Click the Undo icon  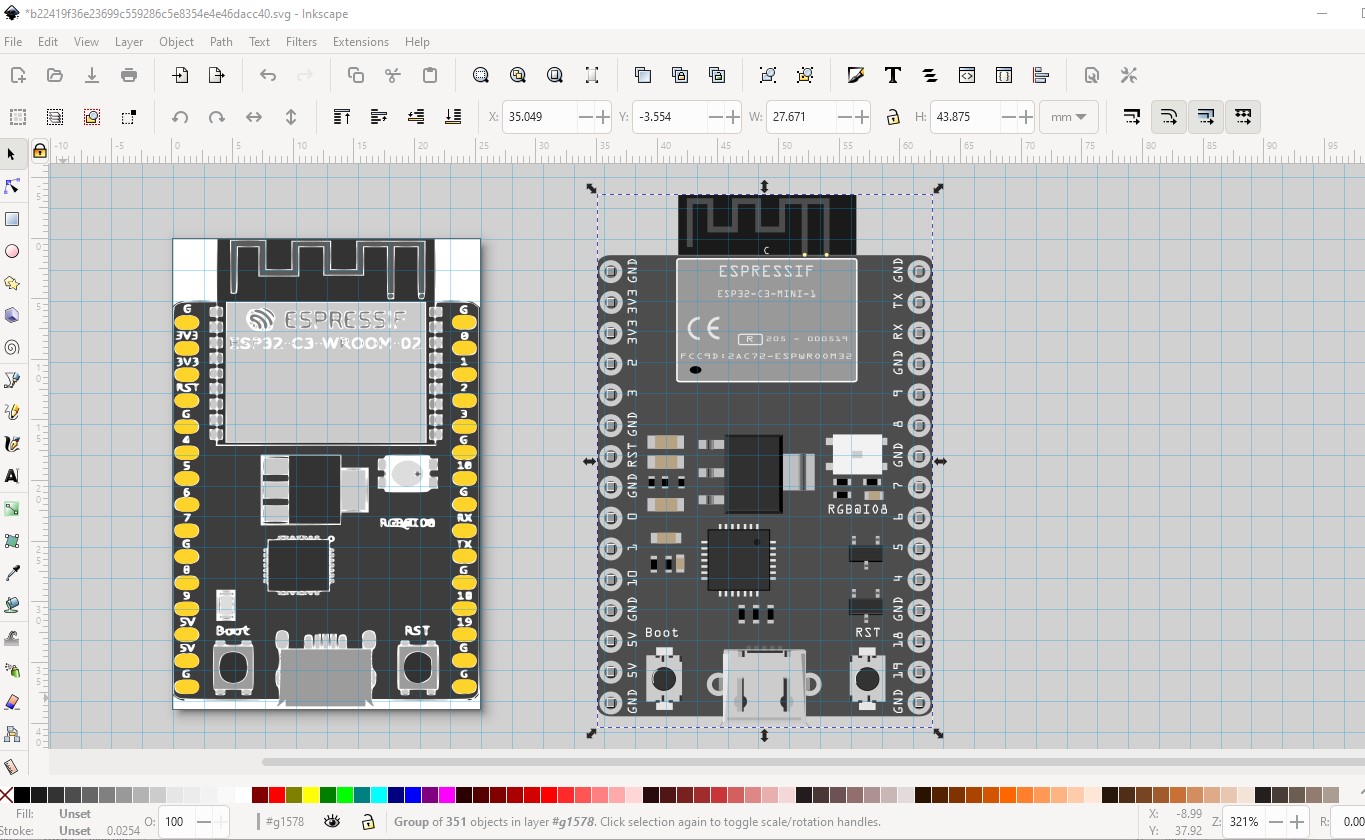pyautogui.click(x=268, y=75)
